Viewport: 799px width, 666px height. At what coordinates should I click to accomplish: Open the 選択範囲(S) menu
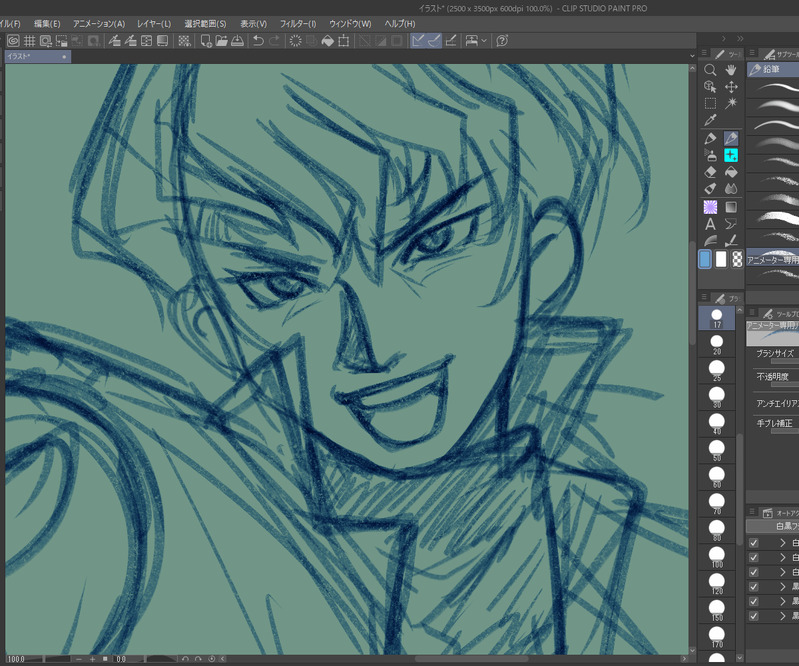pyautogui.click(x=205, y=23)
